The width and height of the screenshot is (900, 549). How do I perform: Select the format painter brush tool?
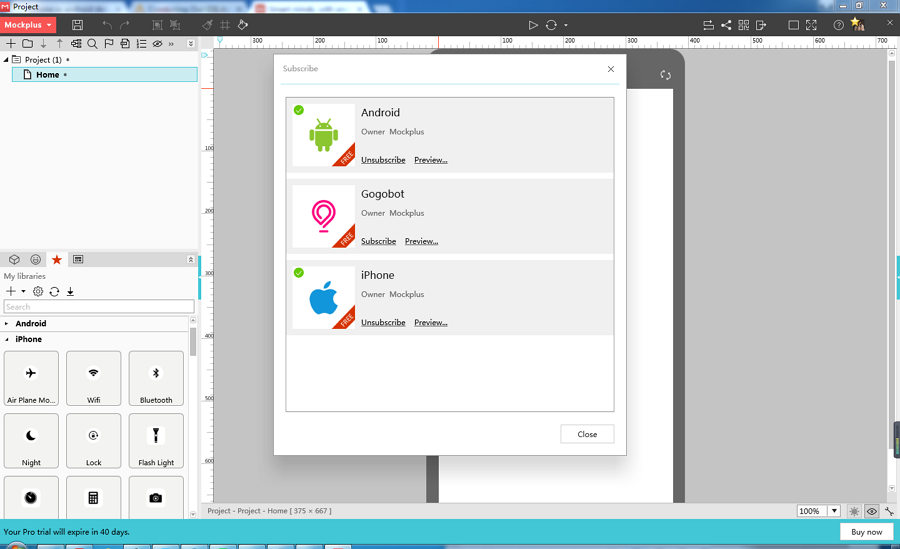pyautogui.click(x=207, y=25)
